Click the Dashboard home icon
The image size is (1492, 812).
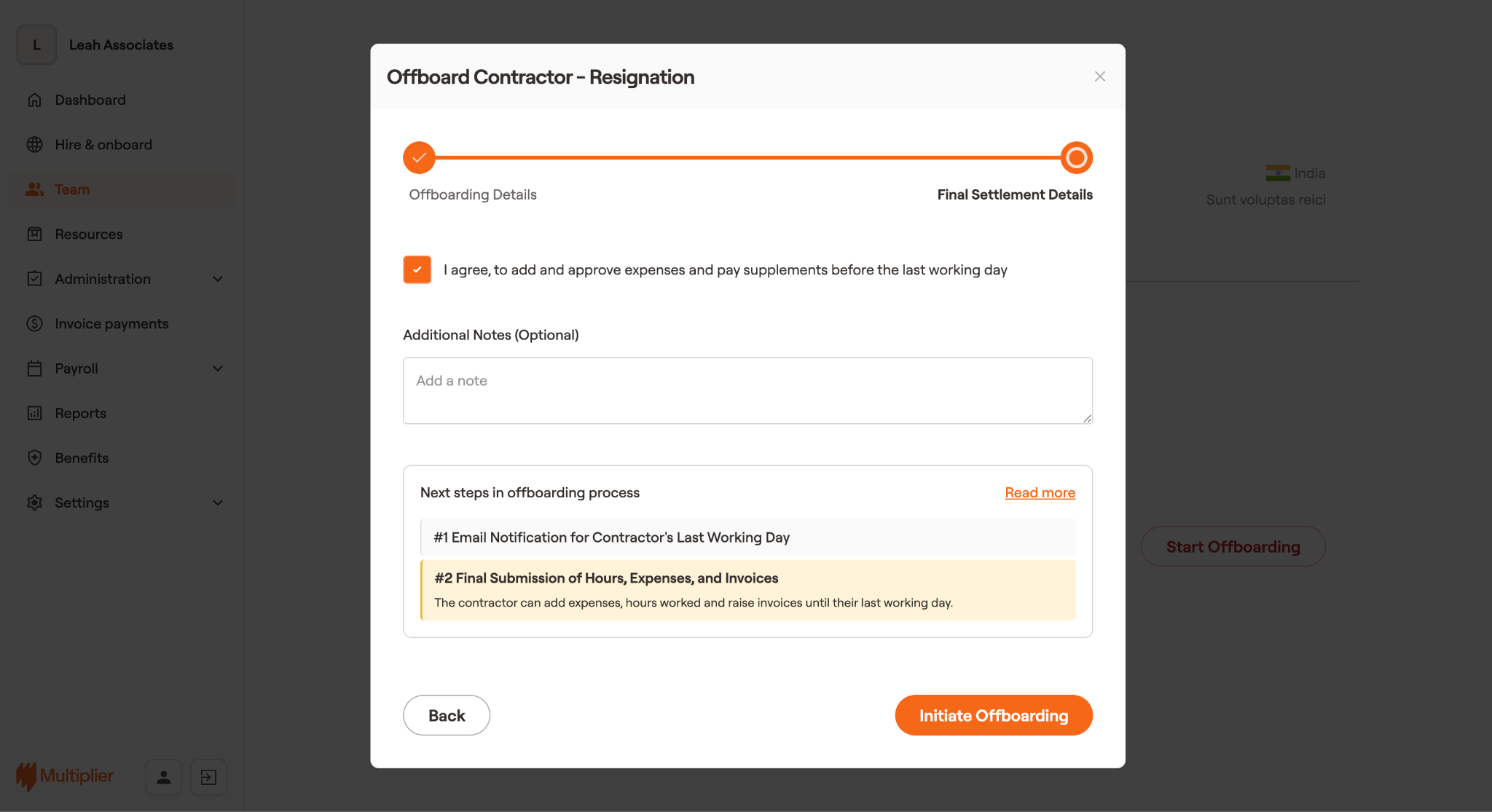pos(34,100)
